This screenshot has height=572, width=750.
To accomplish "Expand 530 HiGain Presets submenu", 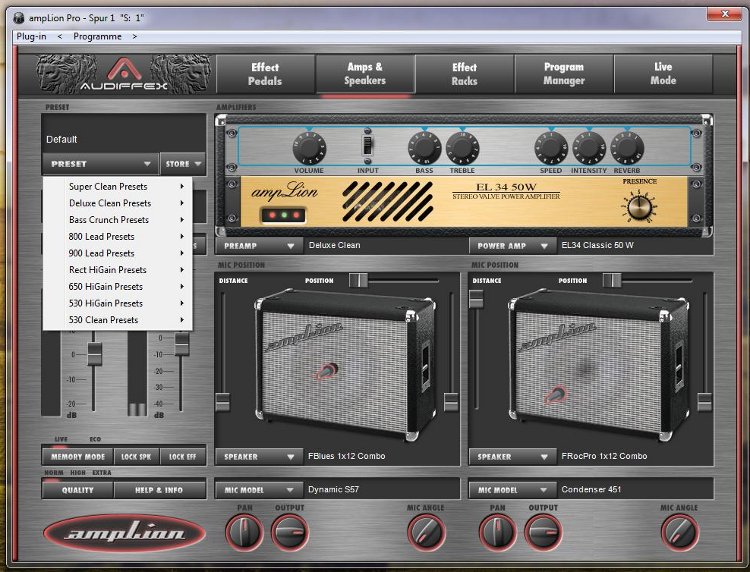I will pos(118,303).
